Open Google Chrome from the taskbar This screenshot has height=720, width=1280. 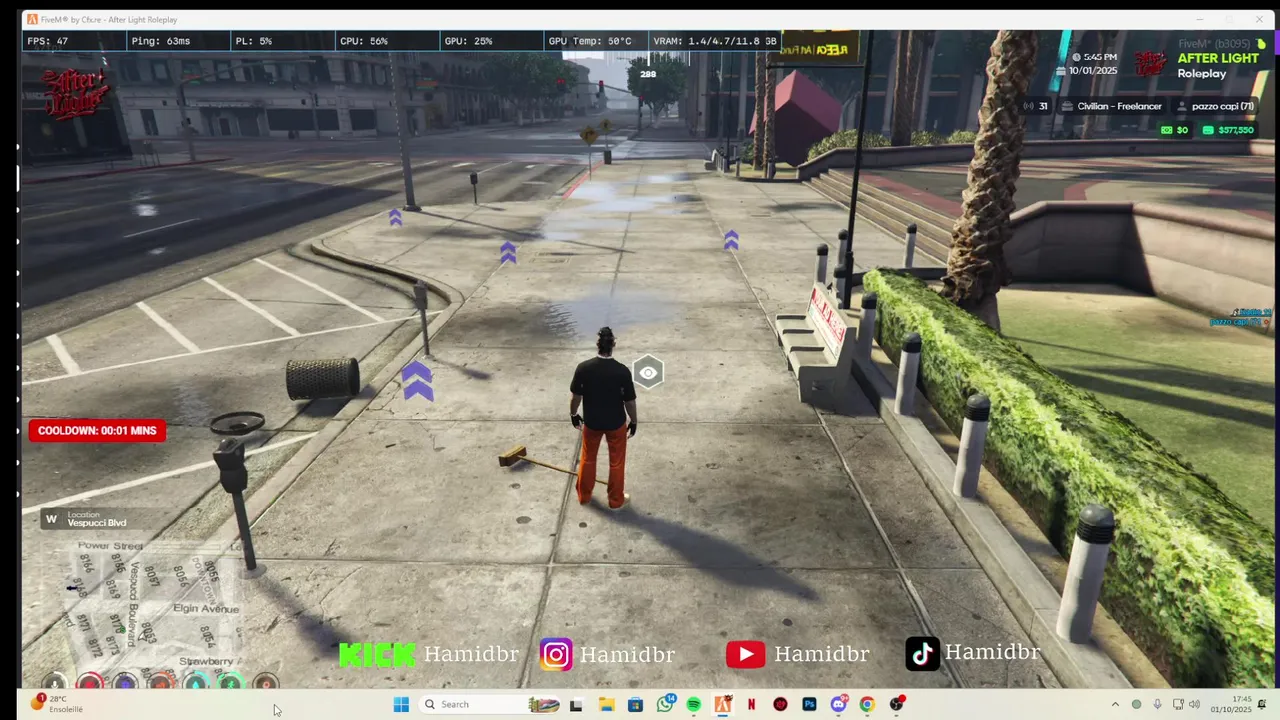(867, 704)
